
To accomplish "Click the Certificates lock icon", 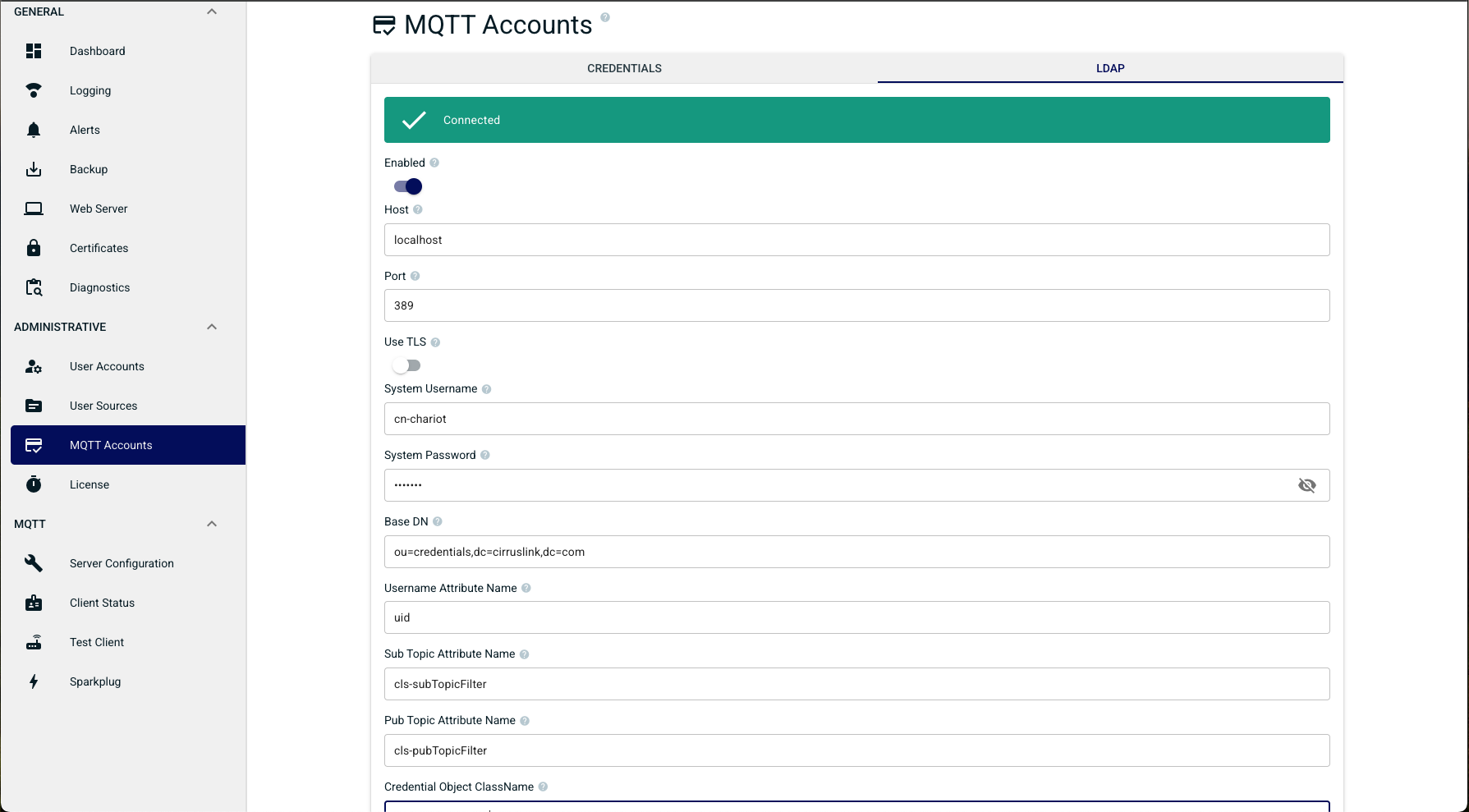I will tap(34, 248).
